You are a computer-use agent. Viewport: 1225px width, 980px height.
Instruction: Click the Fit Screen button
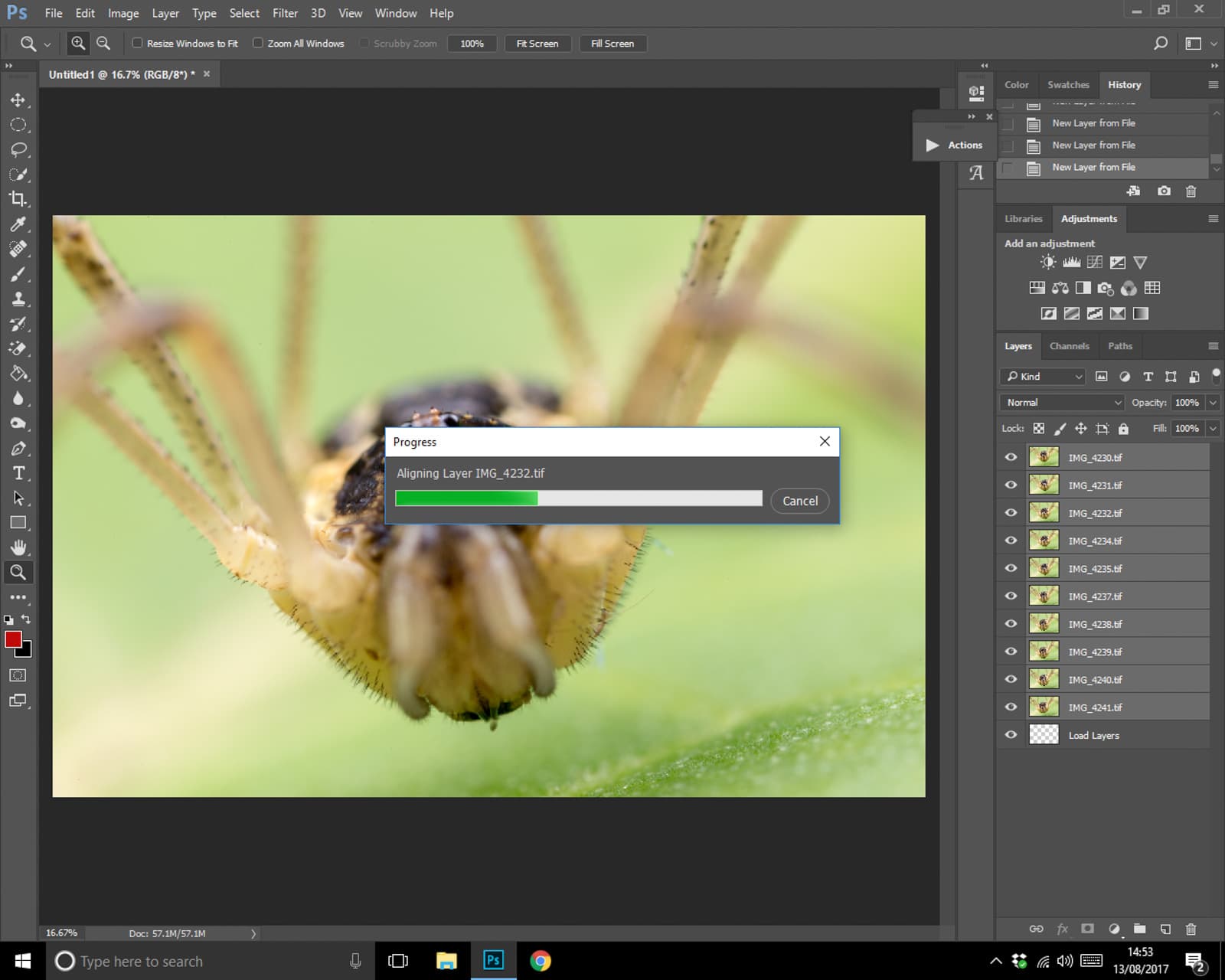click(537, 44)
